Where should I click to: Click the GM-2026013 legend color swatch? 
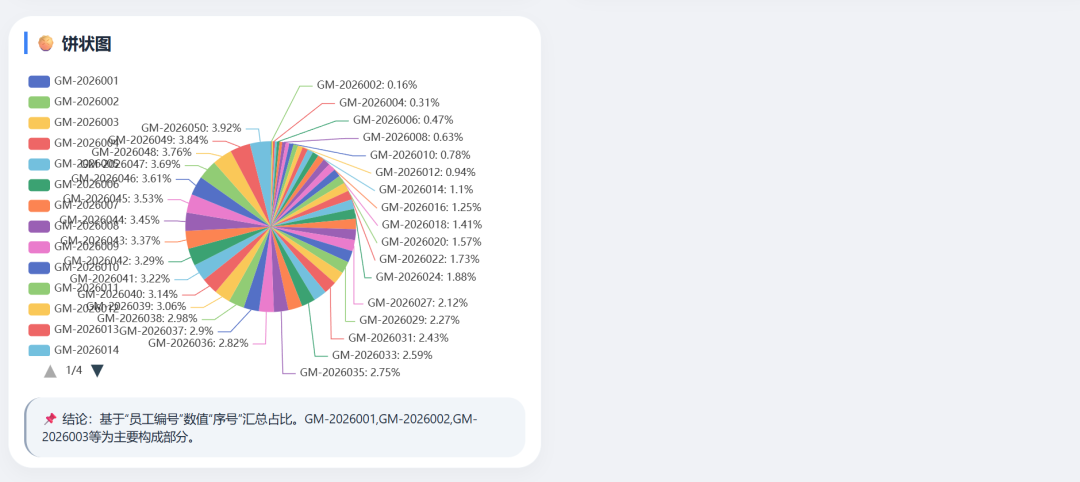click(39, 329)
